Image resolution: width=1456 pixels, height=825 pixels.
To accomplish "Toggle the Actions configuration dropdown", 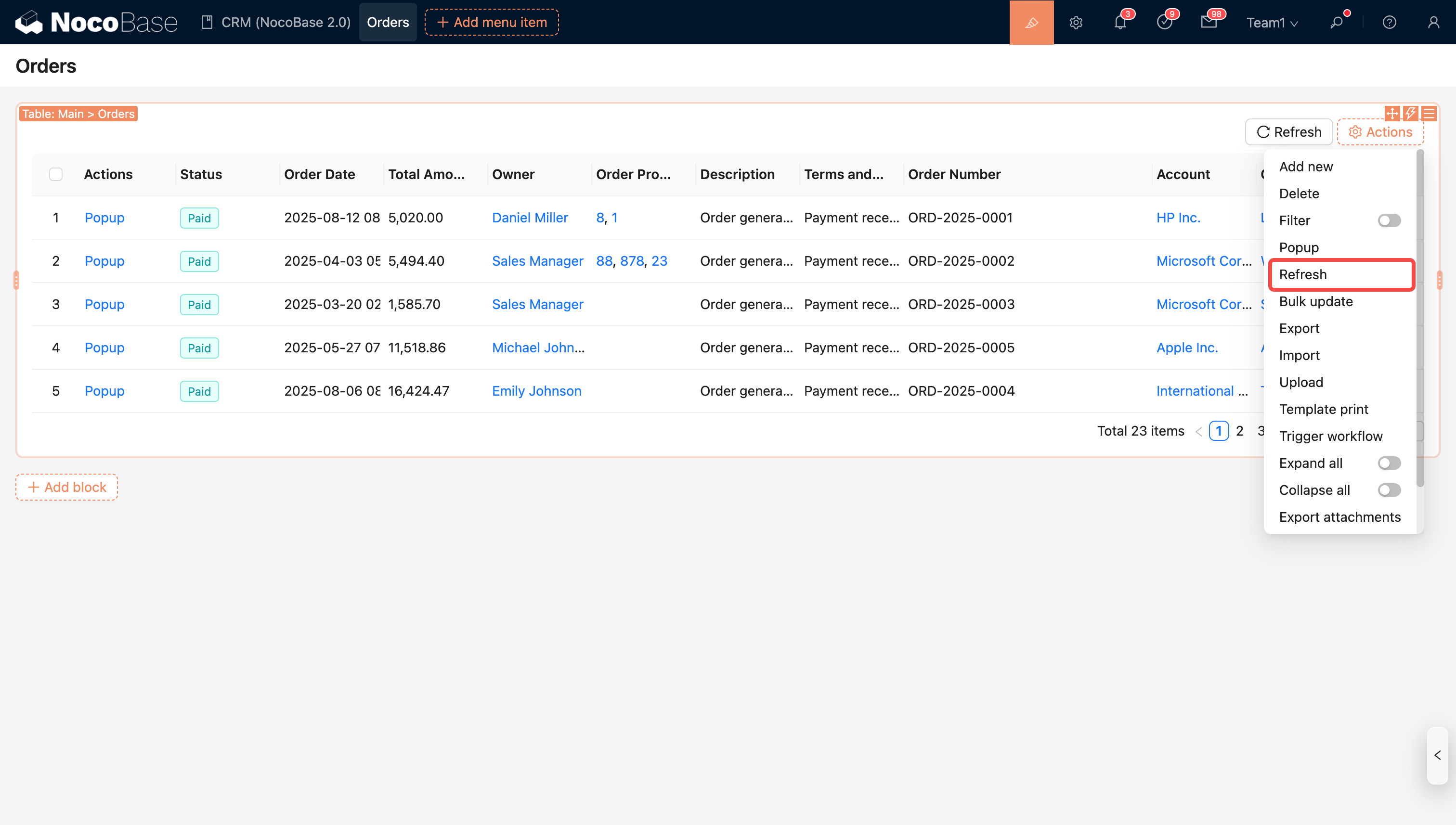I will click(x=1380, y=132).
